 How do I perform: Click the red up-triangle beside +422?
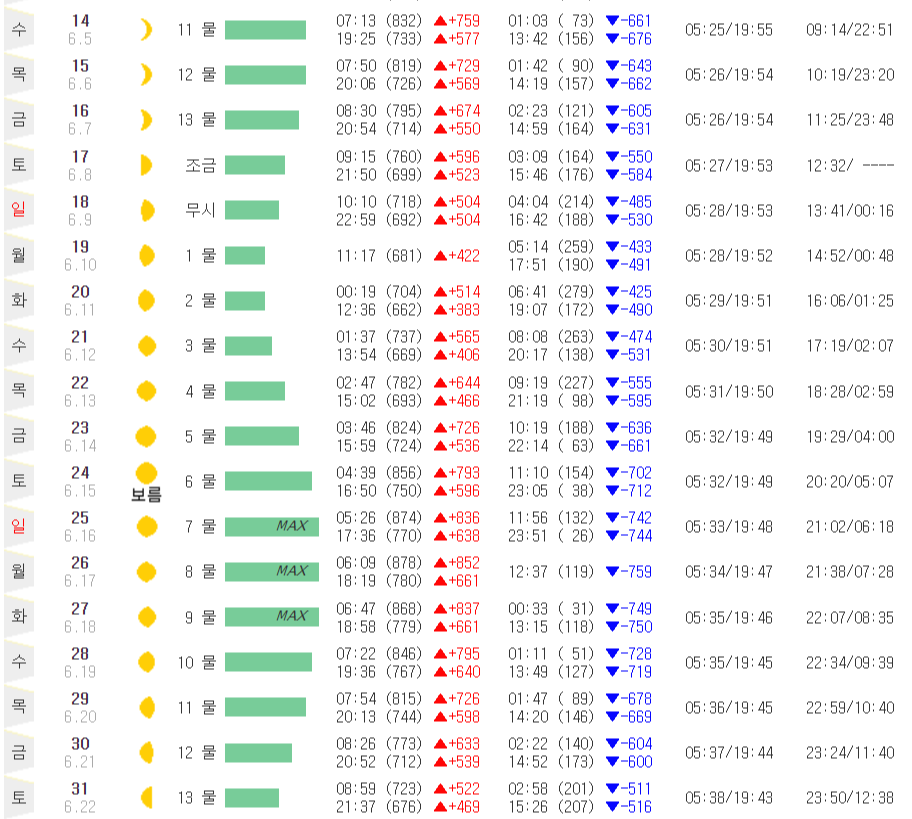point(440,255)
